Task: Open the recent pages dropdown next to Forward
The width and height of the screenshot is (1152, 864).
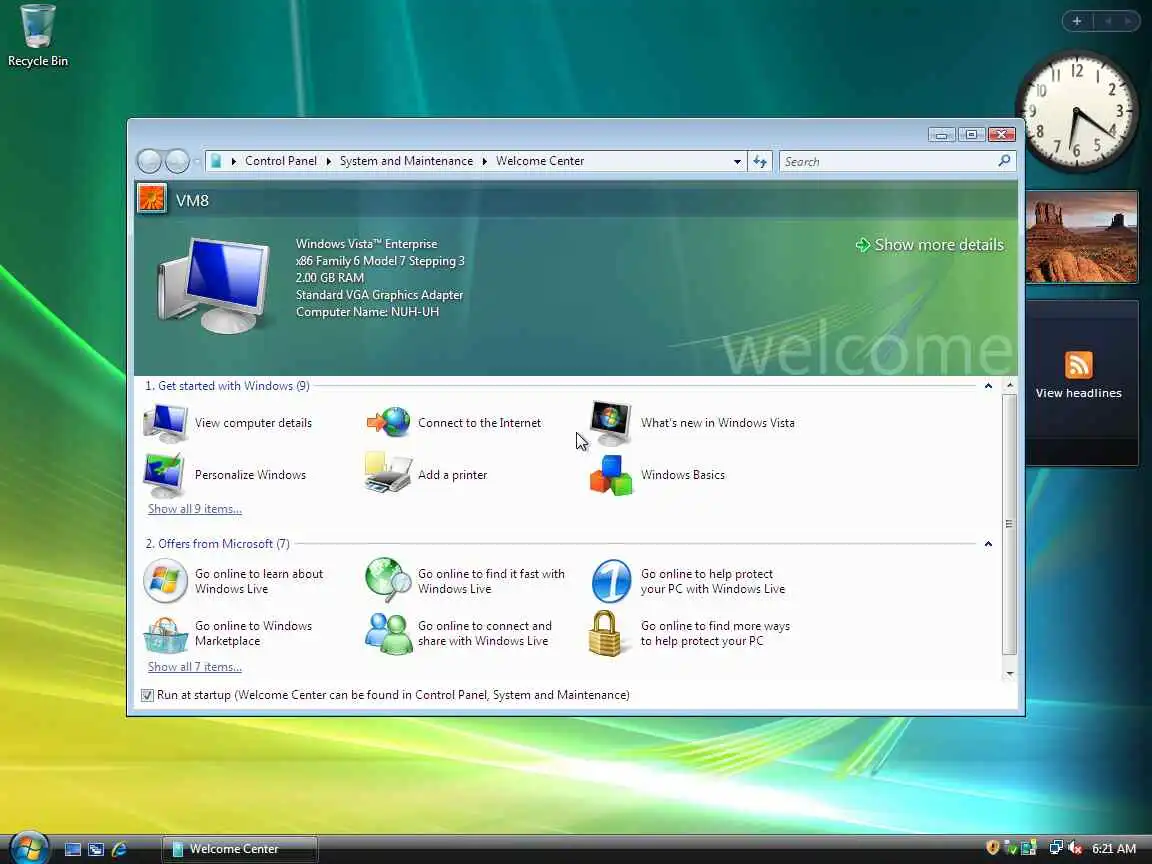Action: point(197,161)
